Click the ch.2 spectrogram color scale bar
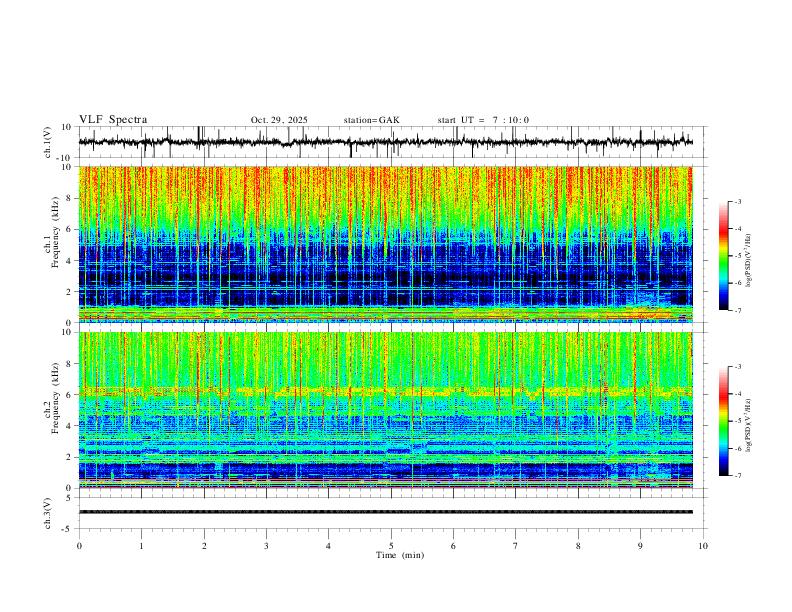The height and width of the screenshot is (612, 792). click(723, 421)
